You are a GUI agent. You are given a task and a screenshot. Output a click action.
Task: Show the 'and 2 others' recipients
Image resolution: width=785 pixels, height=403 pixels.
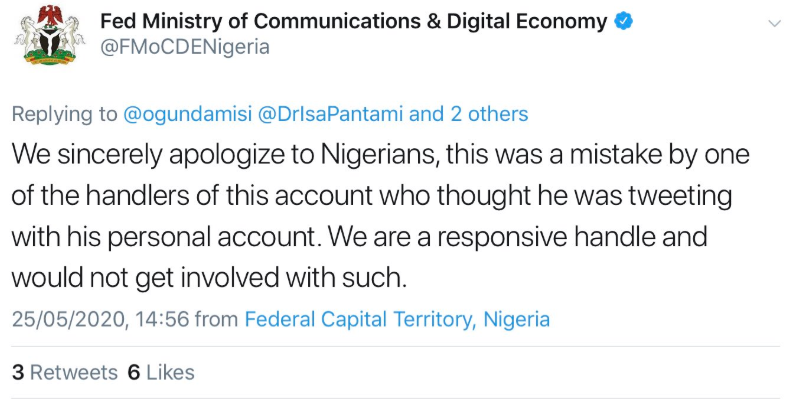tap(469, 114)
